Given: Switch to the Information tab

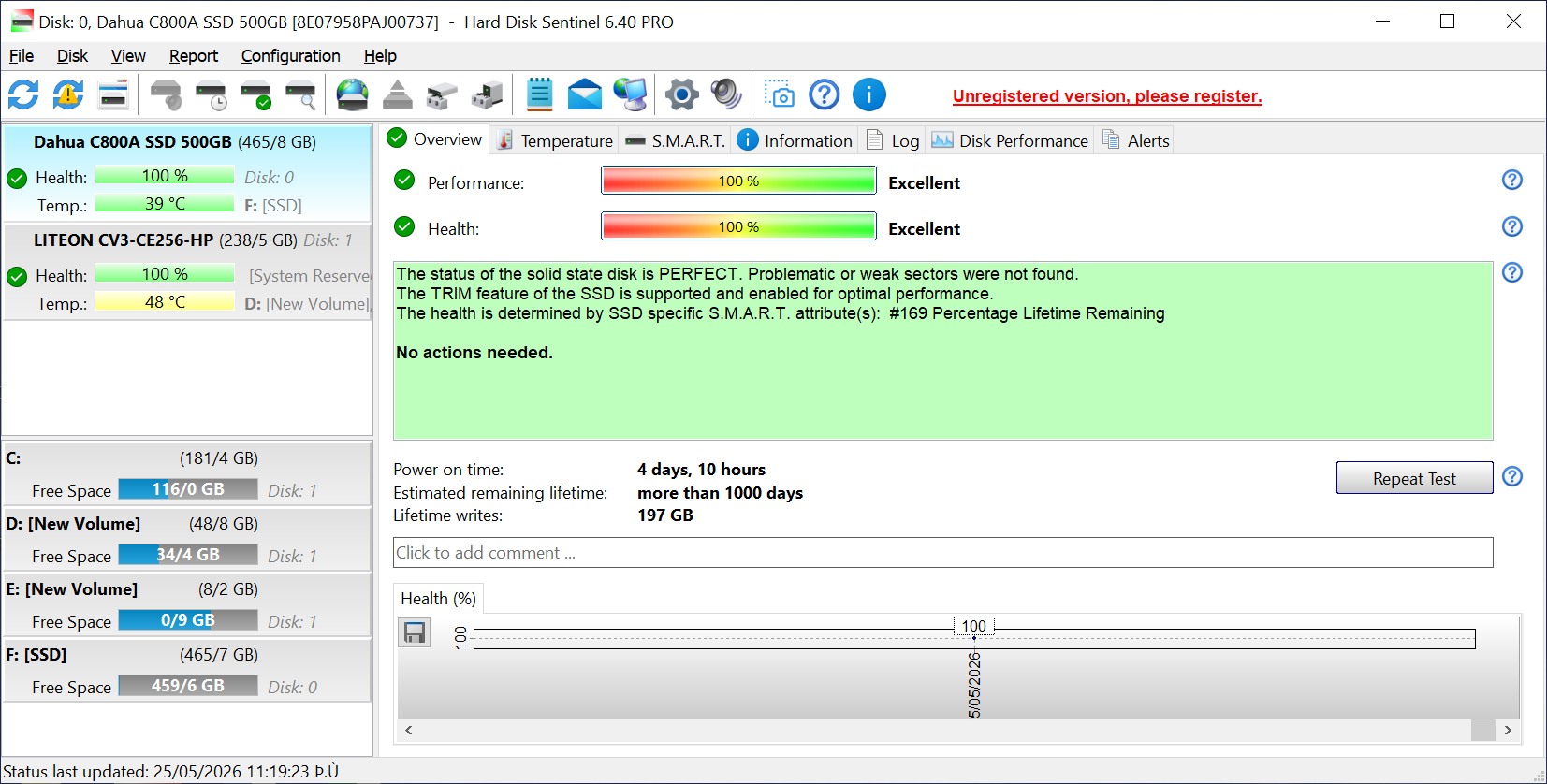Looking at the screenshot, I should point(795,140).
